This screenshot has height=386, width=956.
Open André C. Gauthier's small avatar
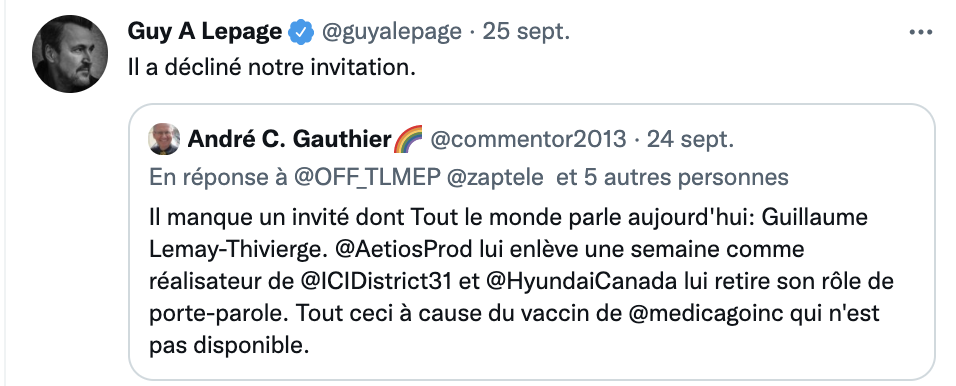point(164,139)
